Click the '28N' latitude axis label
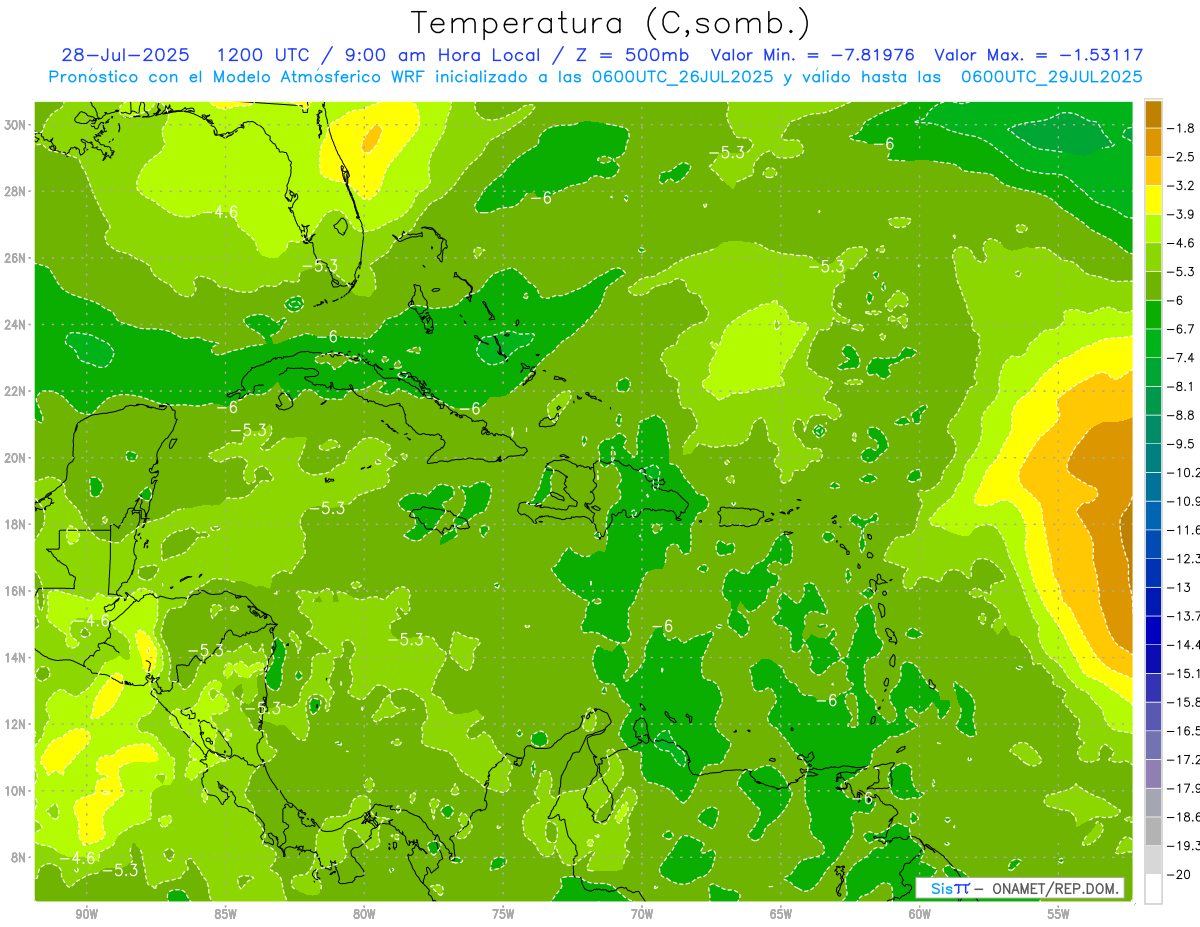Viewport: 1200px width, 927px height. tap(17, 191)
